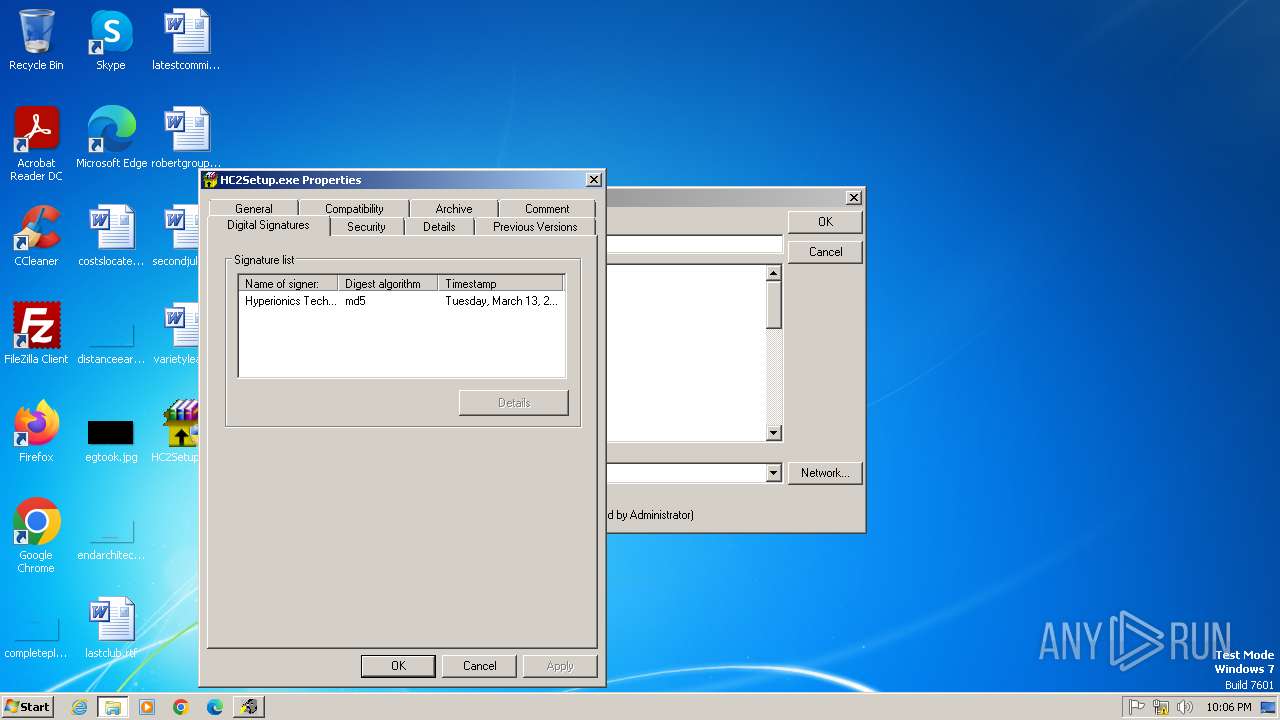1280x720 pixels.
Task: Click Cancel in the background dialog
Action: 825,252
